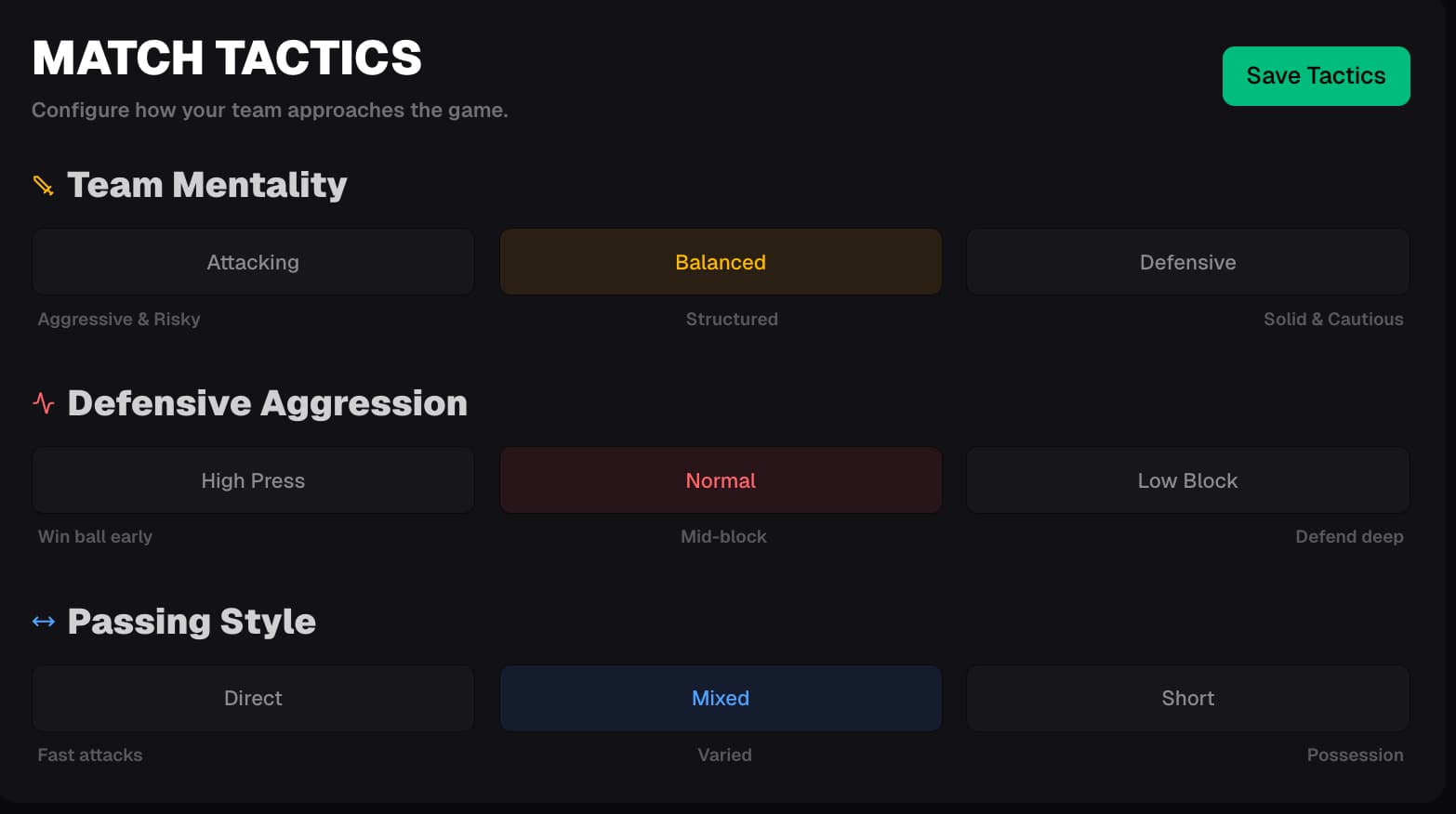Viewport: 1456px width, 814px height.
Task: Switch team mentality to Defensive
Action: point(1187,262)
